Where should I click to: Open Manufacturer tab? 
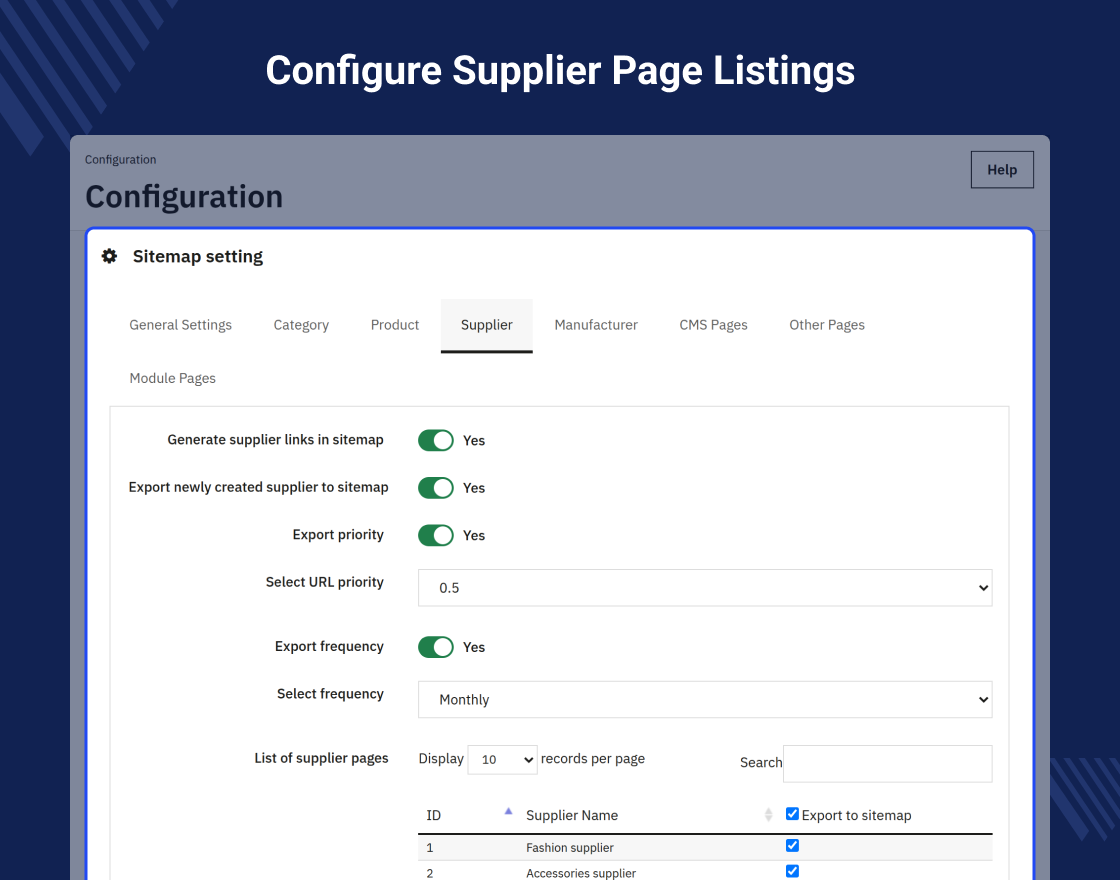pos(596,325)
